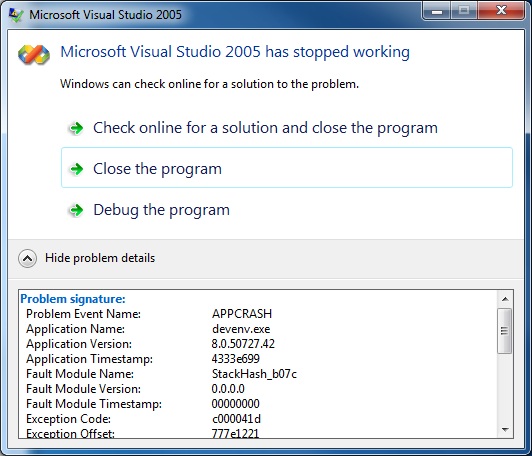The height and width of the screenshot is (456, 532).
Task: Click the Visual Studio title bar icon
Action: (16, 15)
